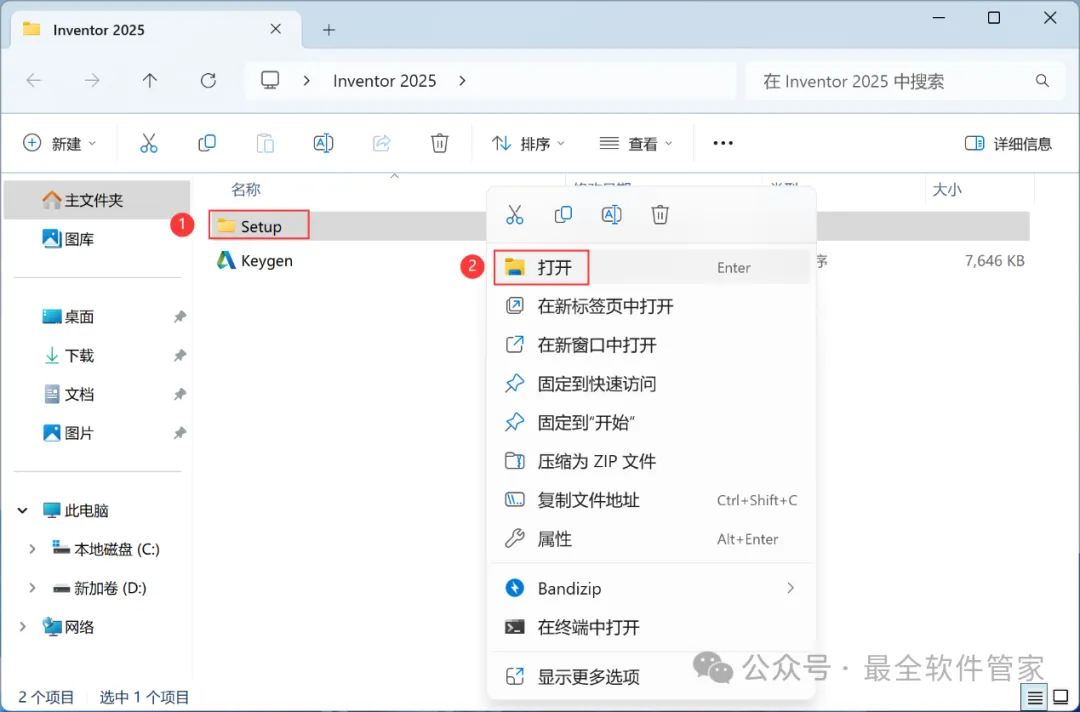The image size is (1080, 712).
Task: Toggle the 详细信息 details pane
Action: tap(1008, 143)
